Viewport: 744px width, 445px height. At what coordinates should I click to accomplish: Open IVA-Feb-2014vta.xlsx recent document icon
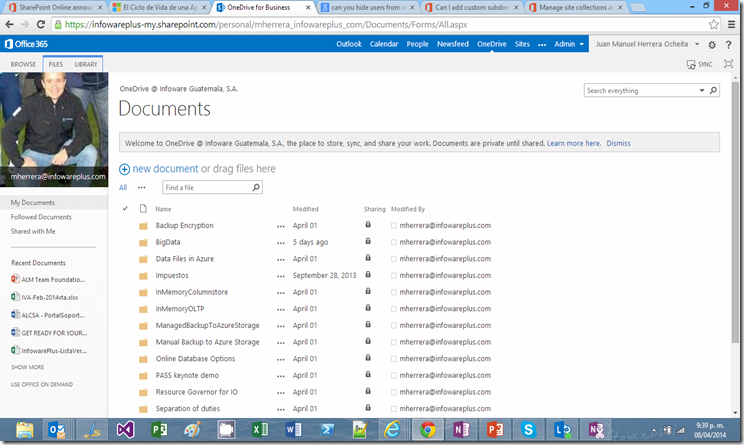pyautogui.click(x=15, y=297)
